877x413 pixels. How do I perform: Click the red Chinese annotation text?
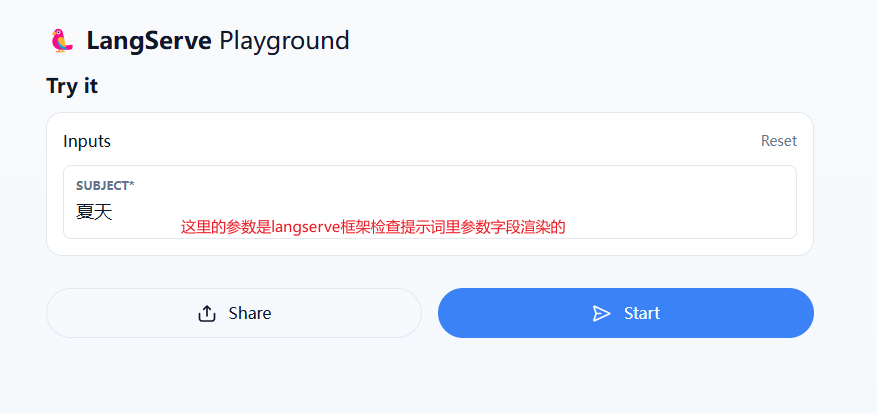373,227
